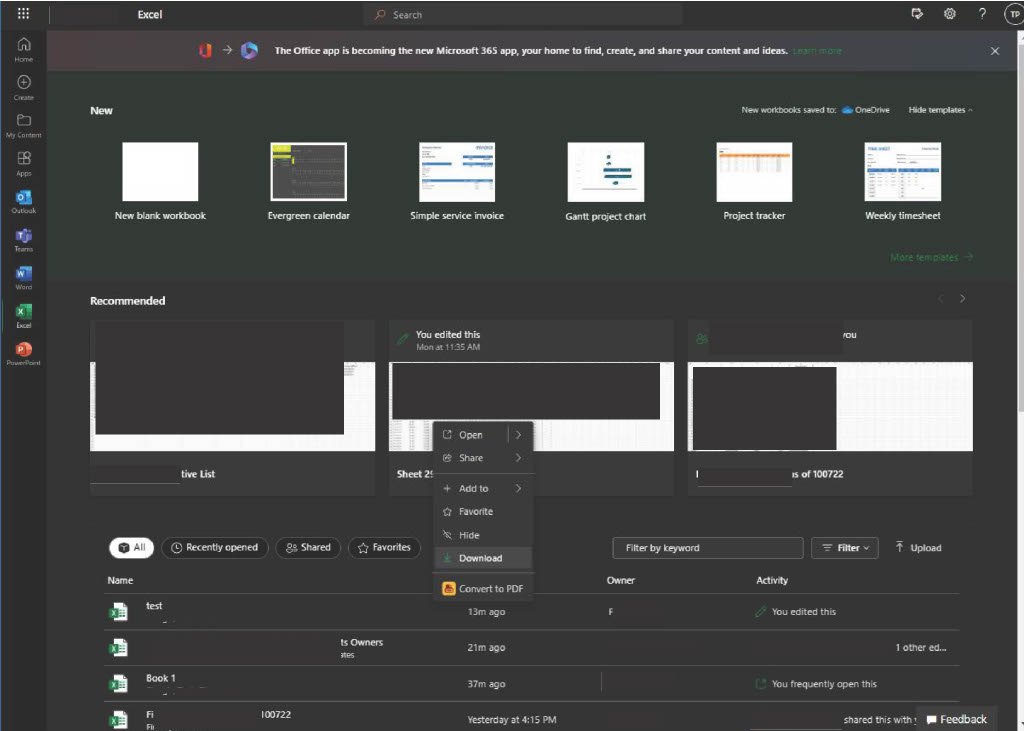Click the 'Yesterday at 4:15 PM' file row
1024x731 pixels.
tap(532, 719)
